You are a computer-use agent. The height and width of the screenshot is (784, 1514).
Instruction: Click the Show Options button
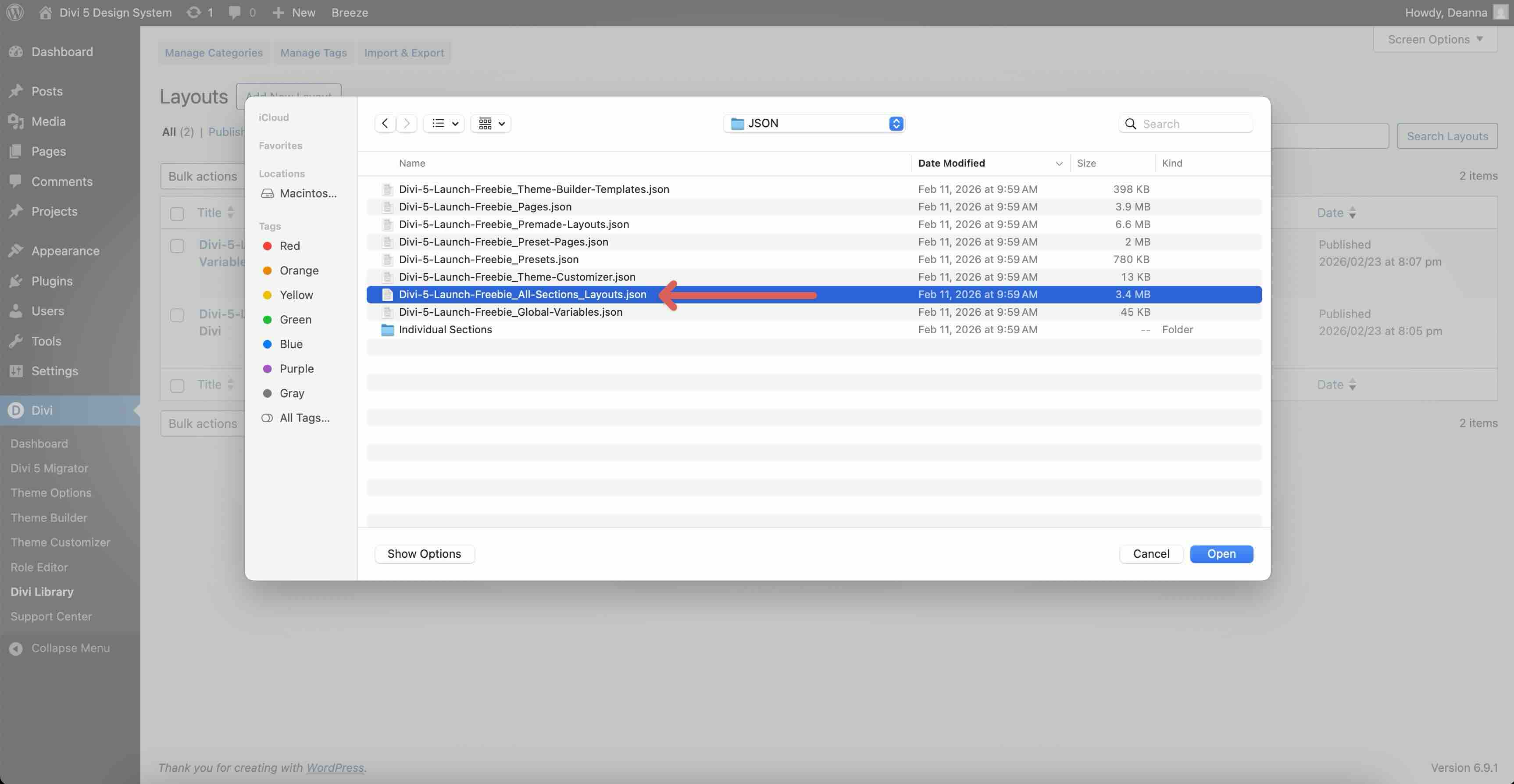point(424,554)
